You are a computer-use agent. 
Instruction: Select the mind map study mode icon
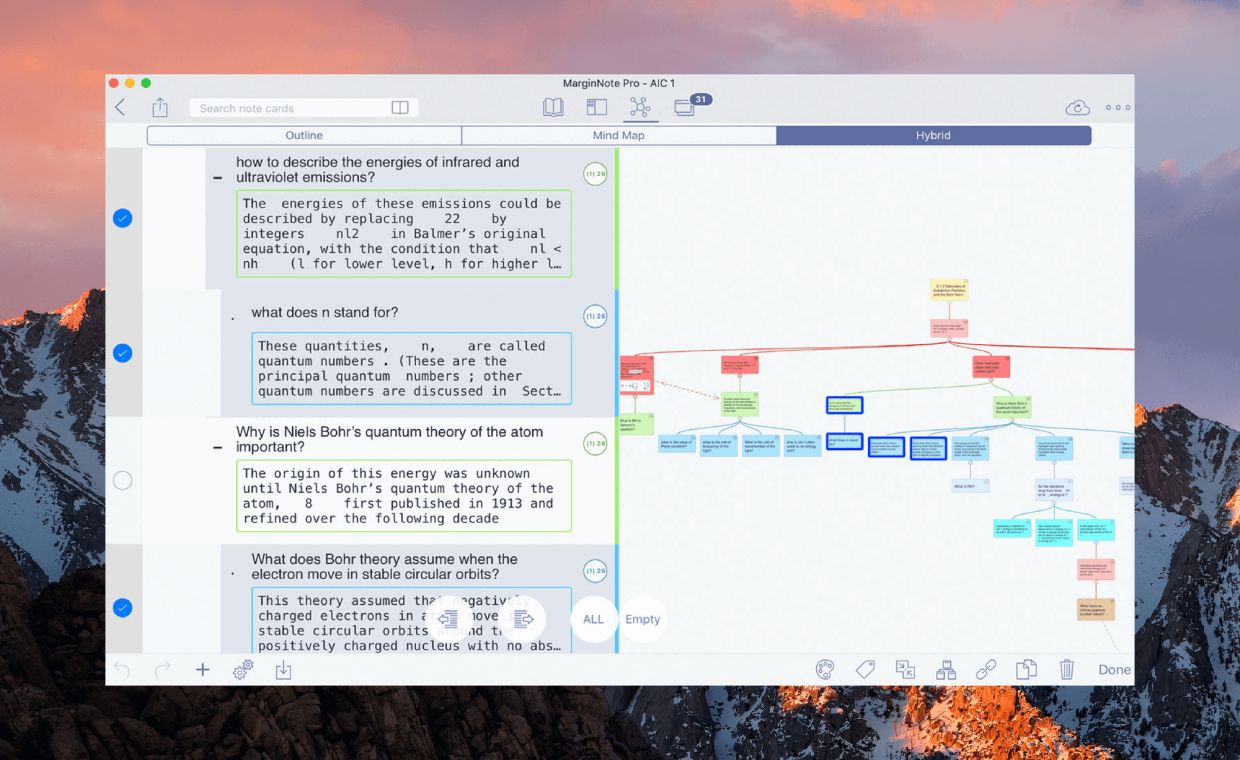point(639,108)
